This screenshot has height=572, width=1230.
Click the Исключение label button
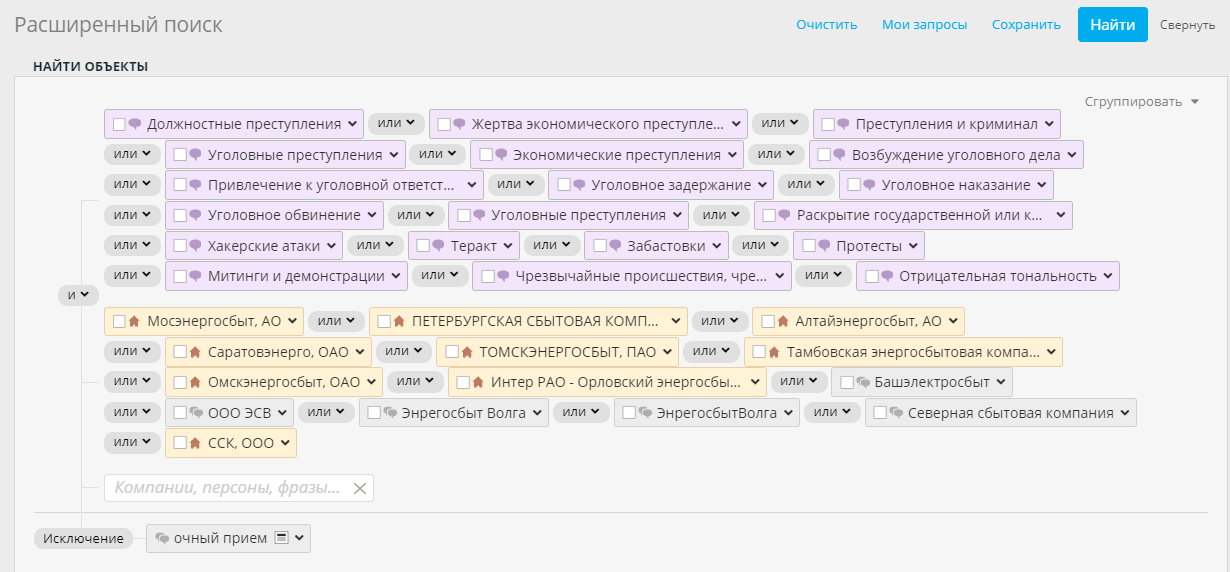point(83,539)
